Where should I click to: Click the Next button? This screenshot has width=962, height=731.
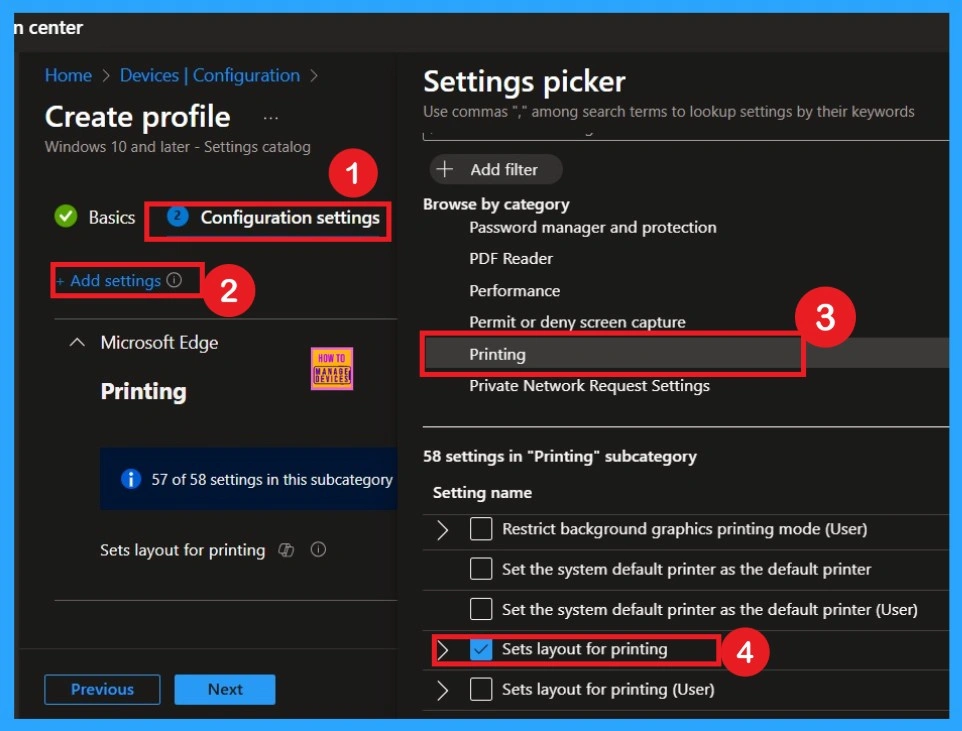225,689
